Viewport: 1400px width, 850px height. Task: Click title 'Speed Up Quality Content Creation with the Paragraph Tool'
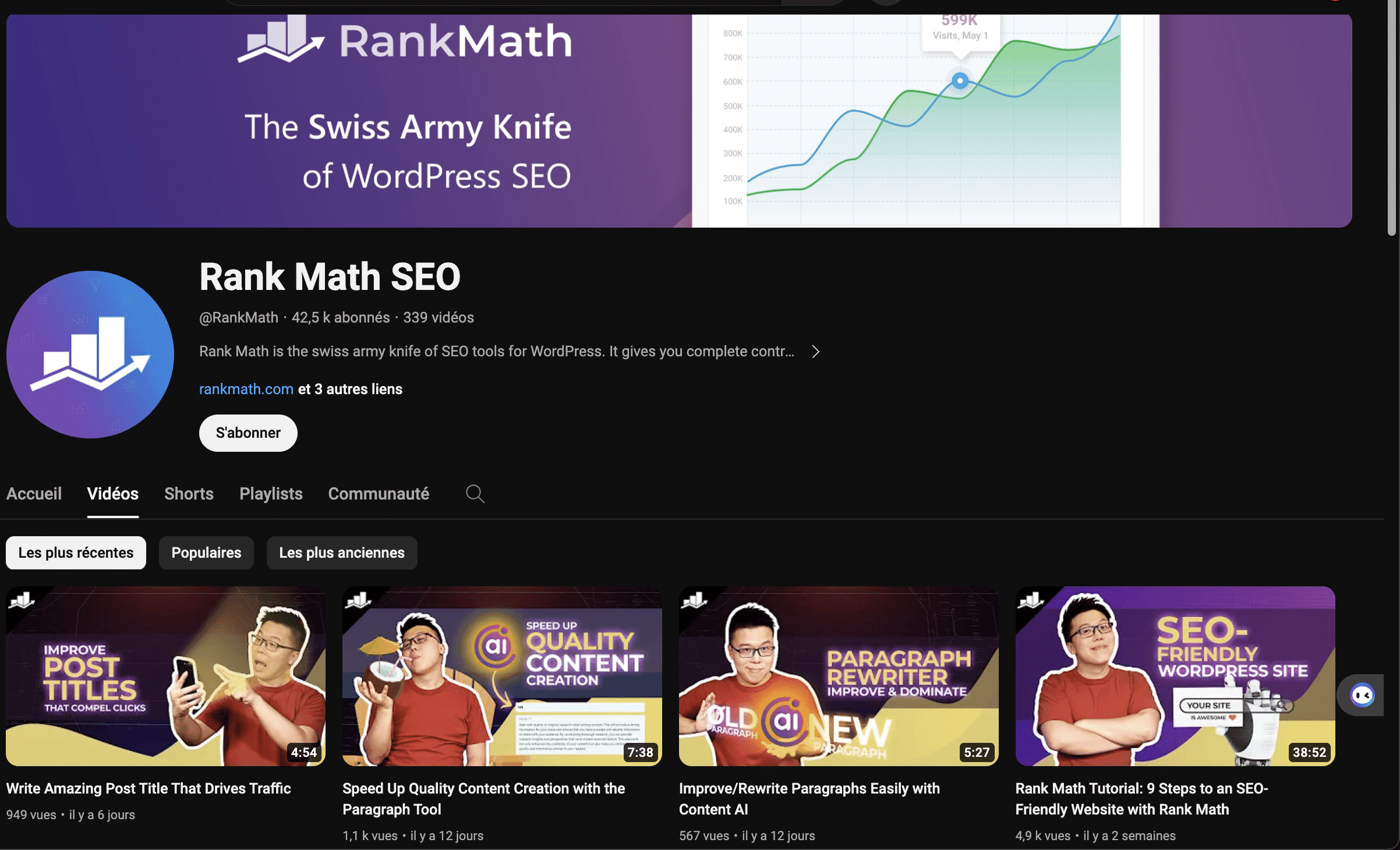pos(483,799)
